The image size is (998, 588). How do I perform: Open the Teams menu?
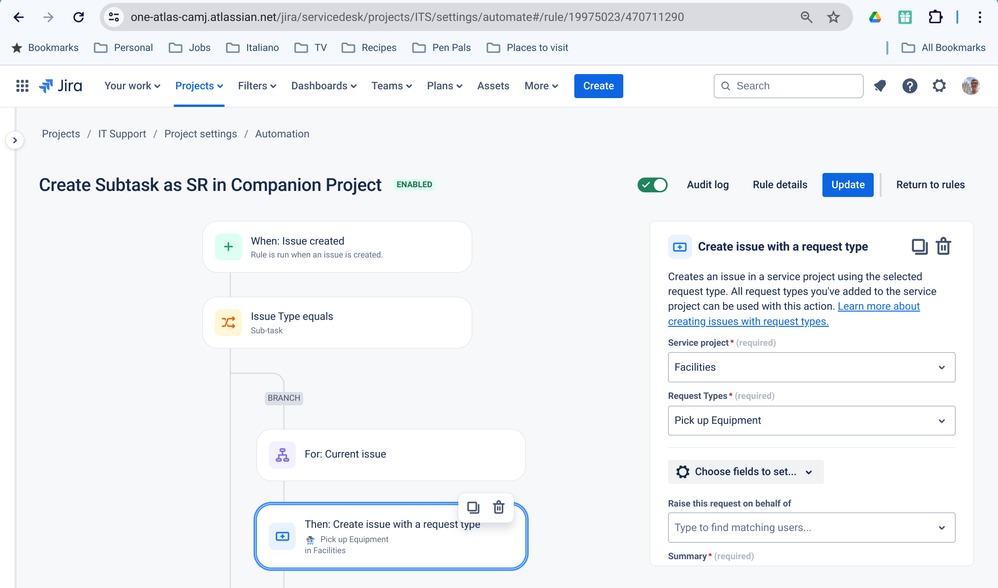pos(391,86)
